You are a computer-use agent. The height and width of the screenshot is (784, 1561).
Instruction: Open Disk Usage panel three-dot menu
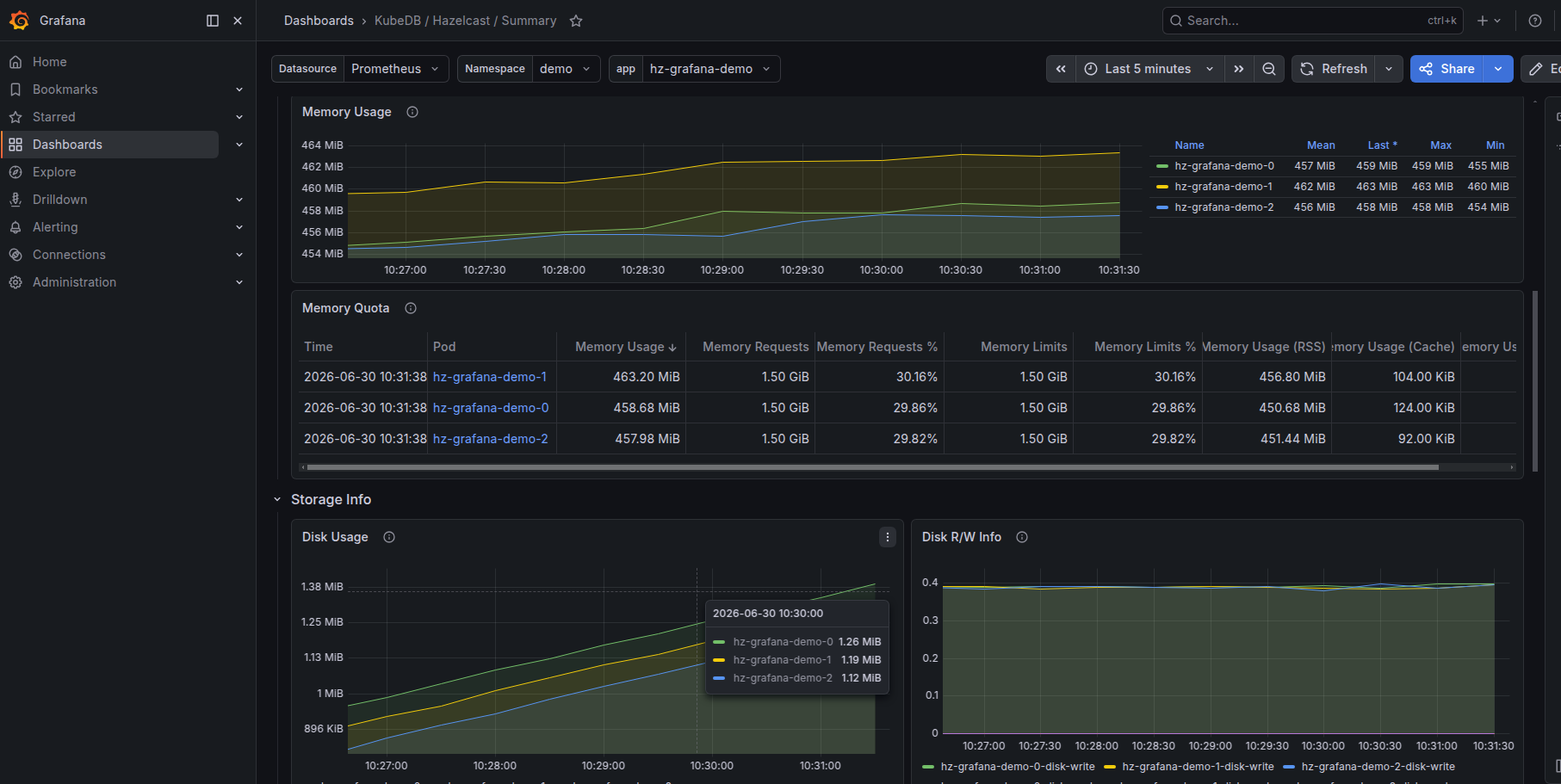click(888, 537)
